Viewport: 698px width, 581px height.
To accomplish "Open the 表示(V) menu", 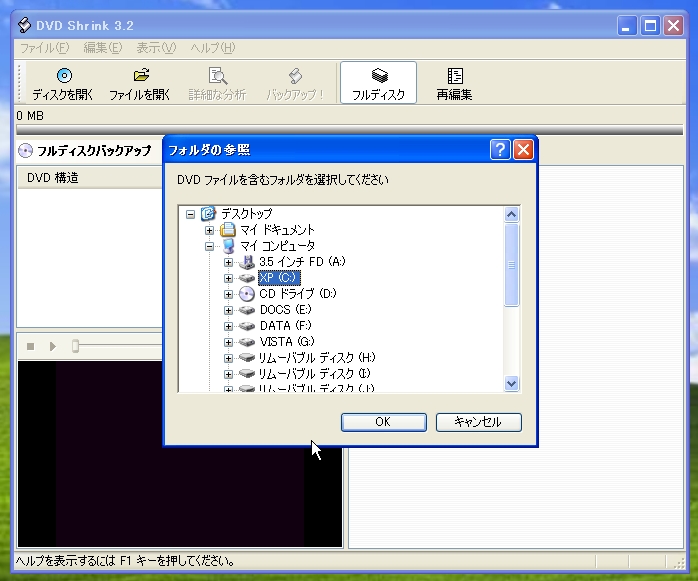I will [156, 48].
